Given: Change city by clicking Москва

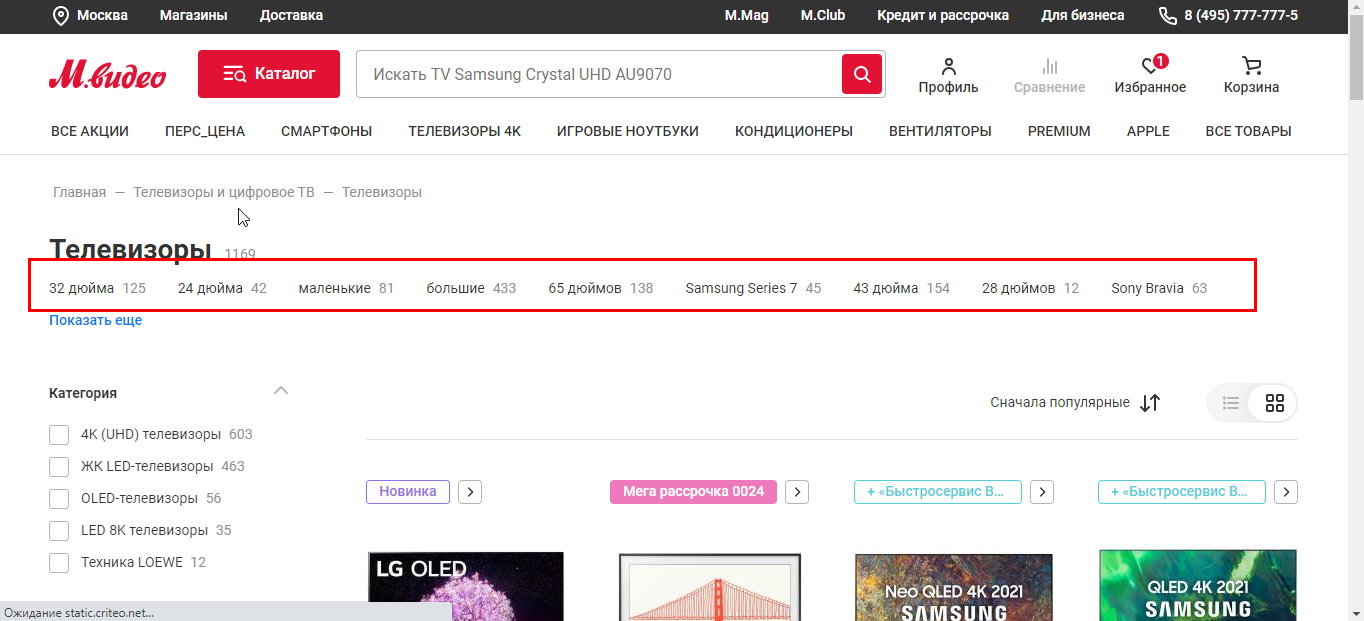Looking at the screenshot, I should (x=102, y=15).
